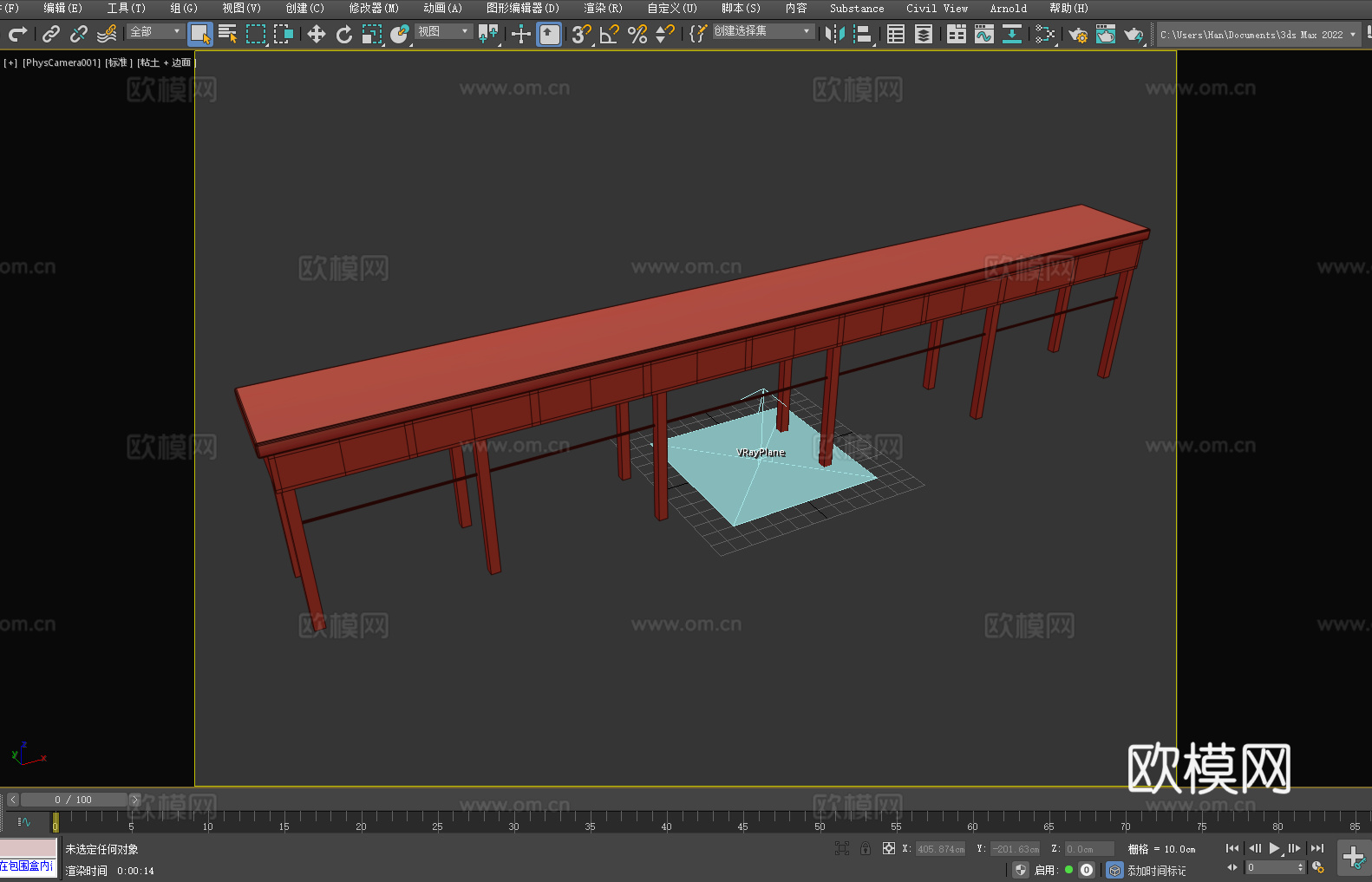The height and width of the screenshot is (882, 1372).
Task: Toggle Spinner Snap
Action: click(665, 34)
